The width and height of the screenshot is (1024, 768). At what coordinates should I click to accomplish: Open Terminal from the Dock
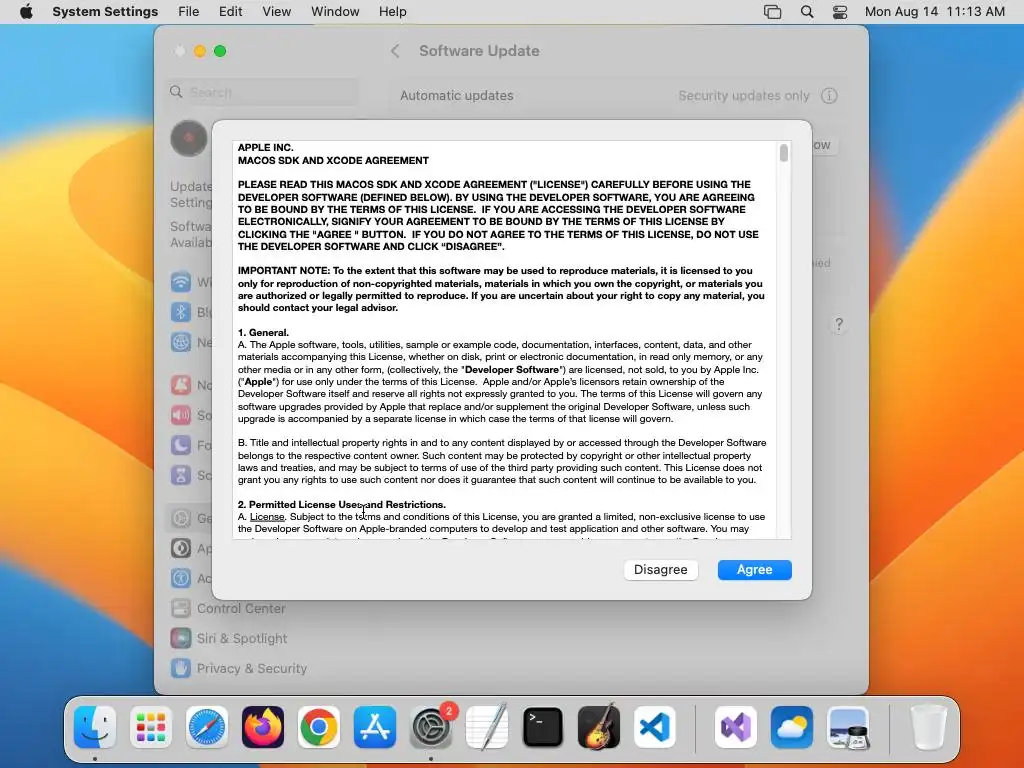click(543, 727)
